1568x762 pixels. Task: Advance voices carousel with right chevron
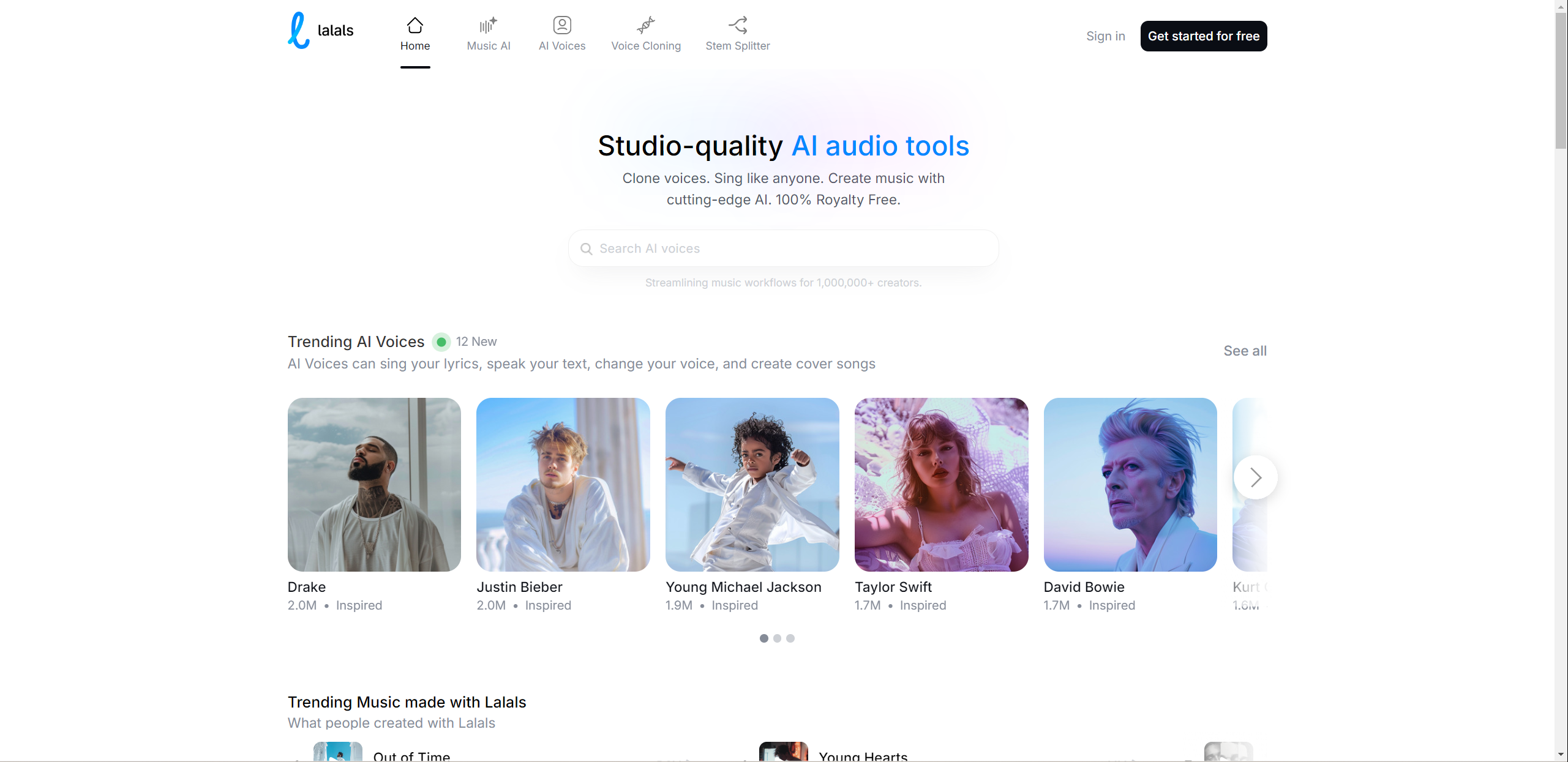click(x=1255, y=477)
